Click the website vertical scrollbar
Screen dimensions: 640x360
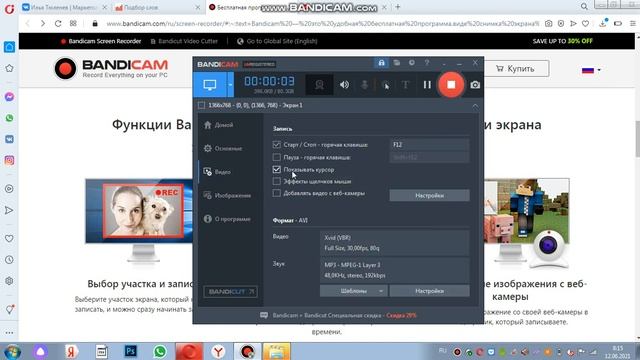coord(638,139)
